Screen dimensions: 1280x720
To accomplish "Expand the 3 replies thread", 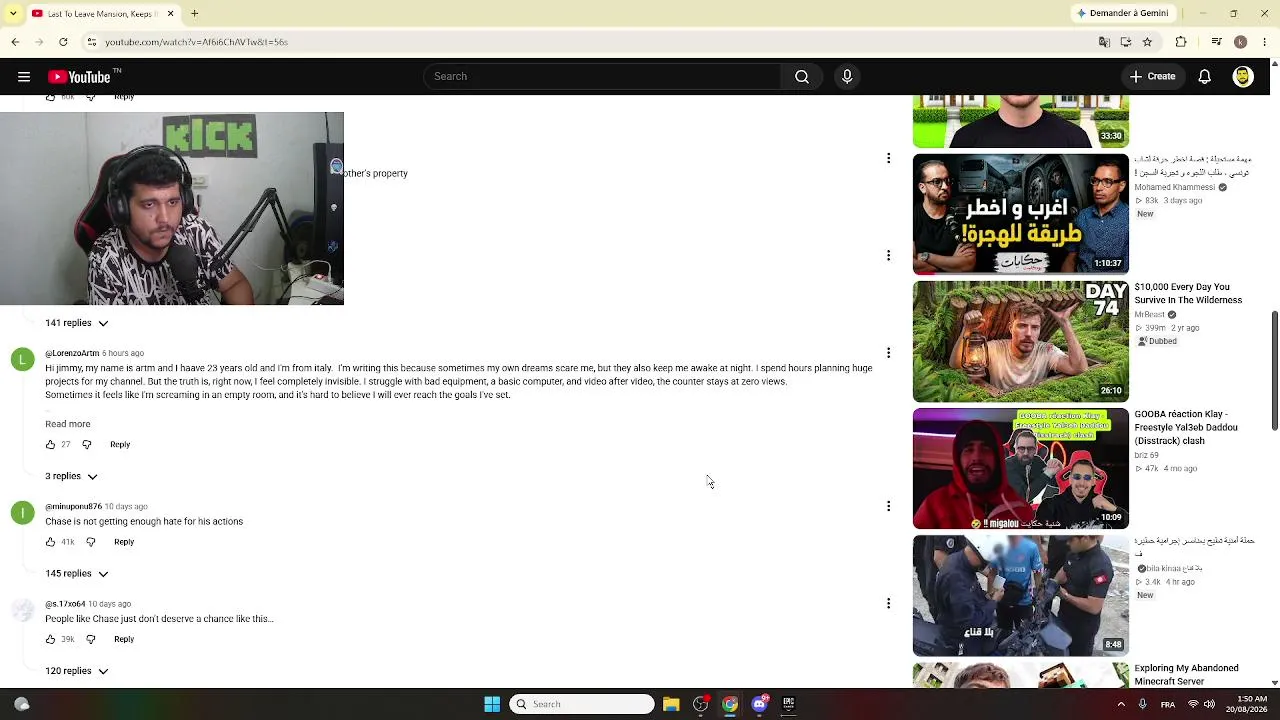I will click(x=71, y=476).
